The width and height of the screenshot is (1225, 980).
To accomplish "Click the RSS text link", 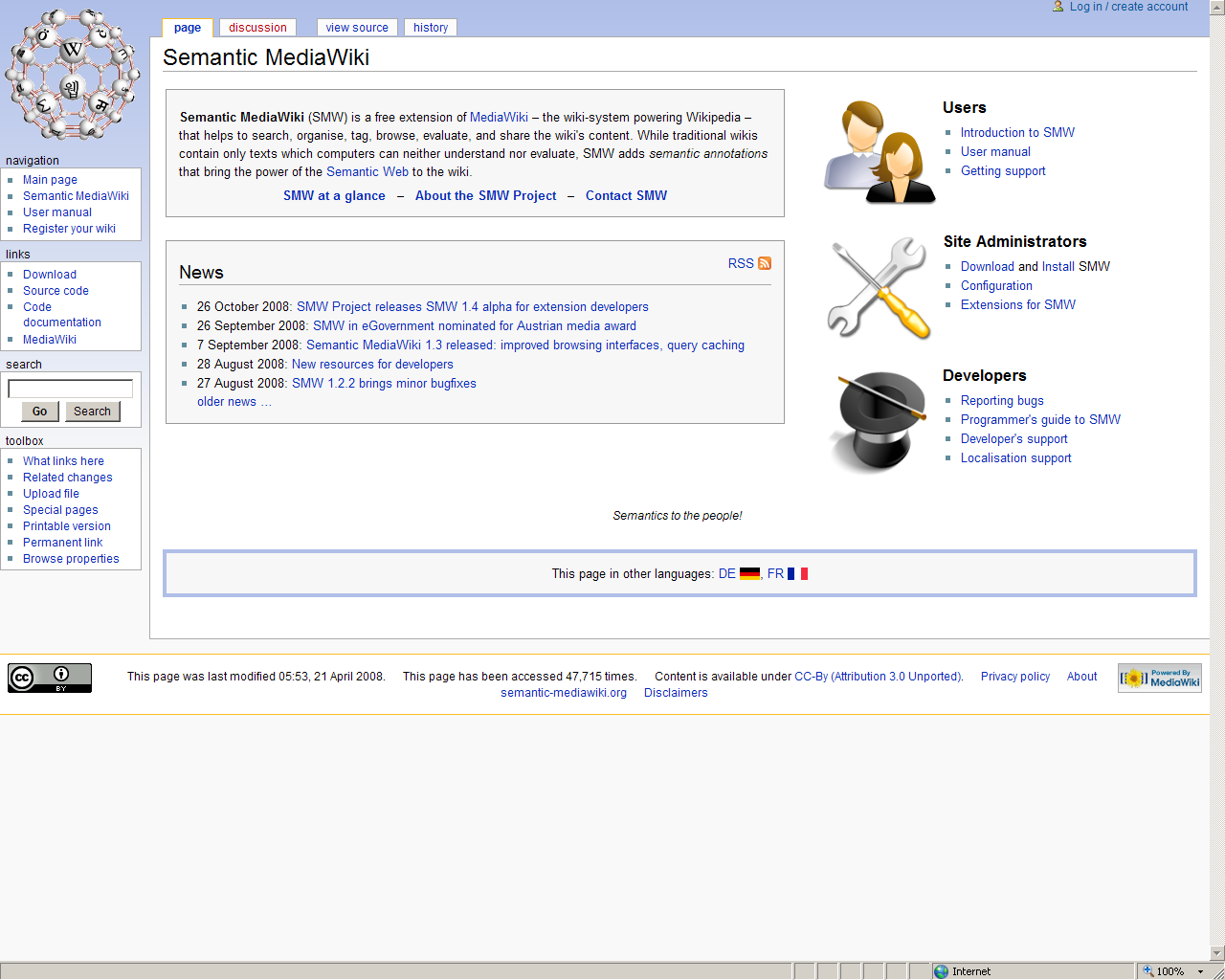I will [741, 263].
